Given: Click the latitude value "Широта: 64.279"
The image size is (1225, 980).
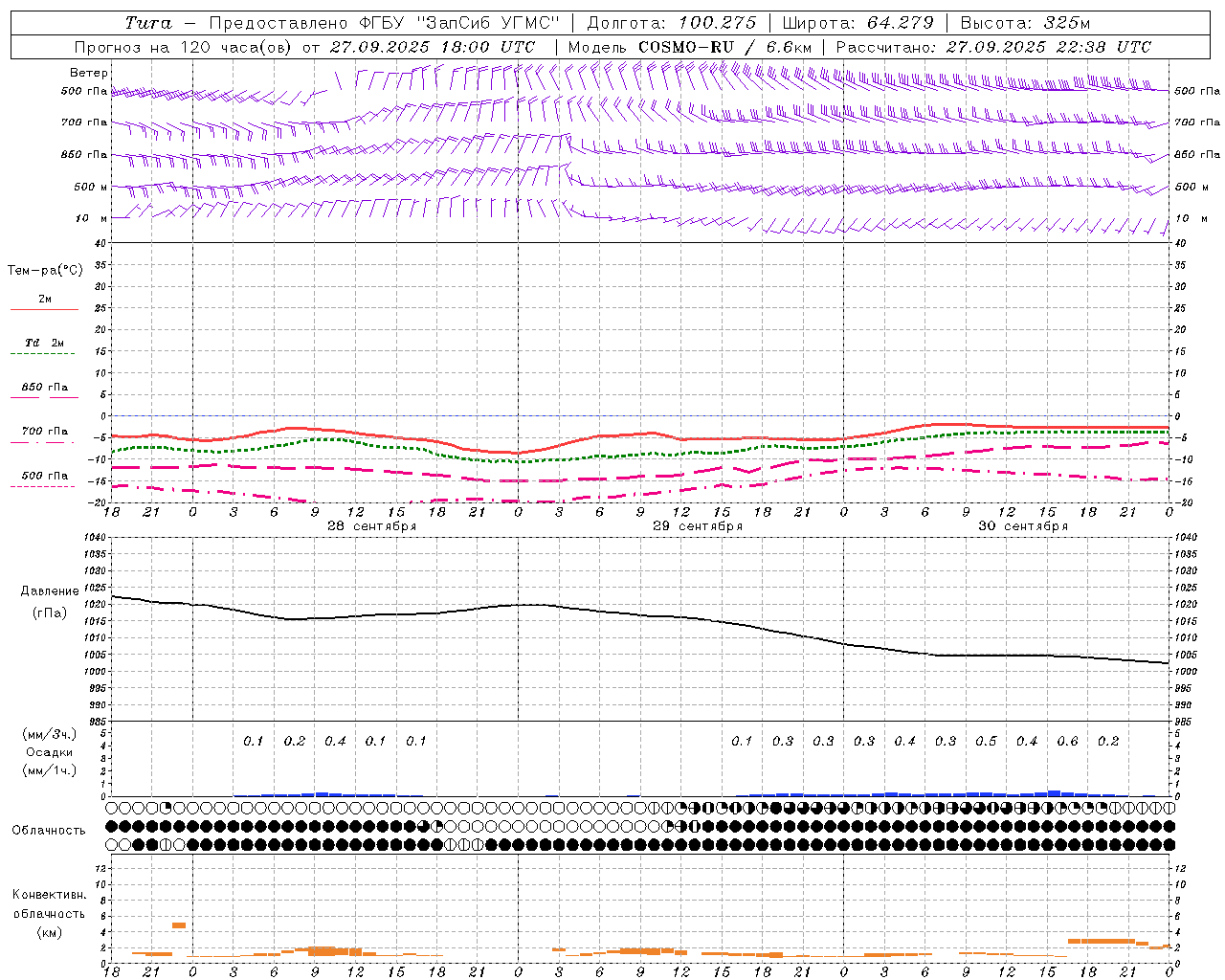Looking at the screenshot, I should (857, 23).
